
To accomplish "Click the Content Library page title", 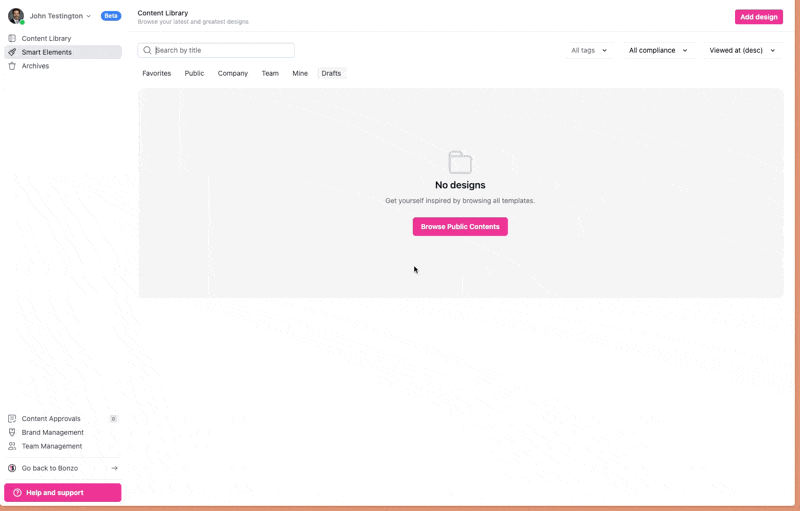I will [163, 13].
